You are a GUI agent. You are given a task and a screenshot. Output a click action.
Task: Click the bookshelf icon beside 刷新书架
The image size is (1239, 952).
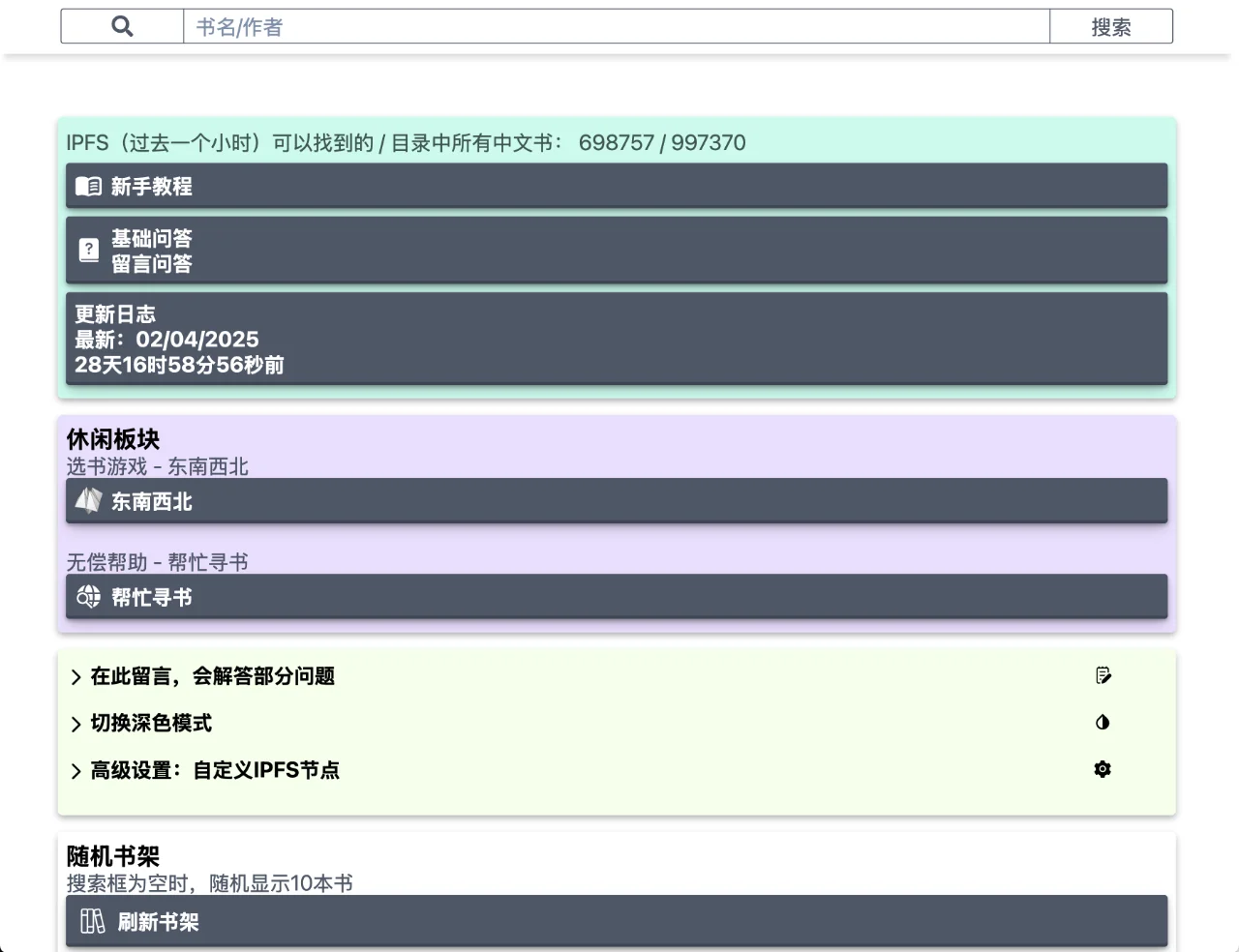(x=92, y=921)
